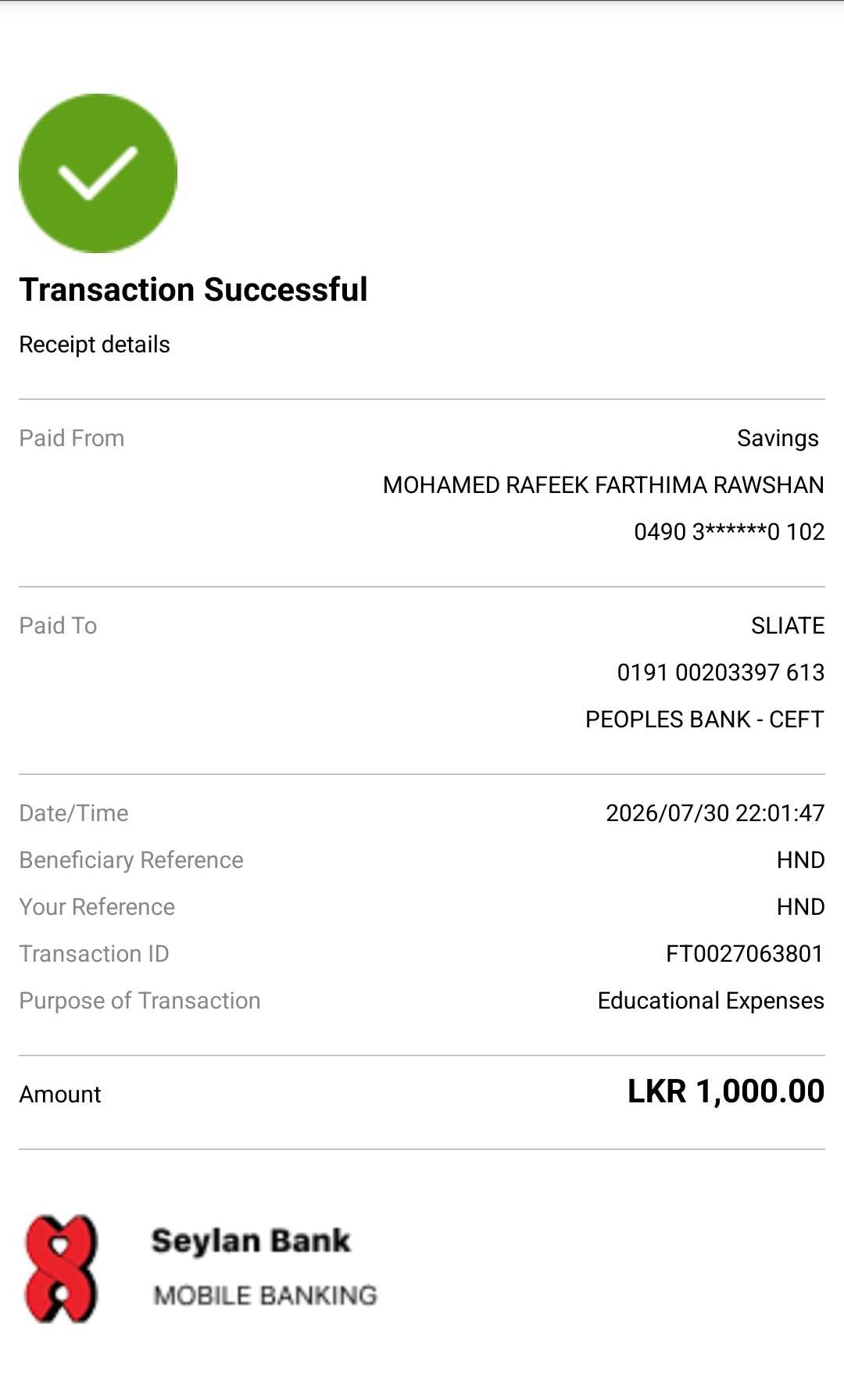Image resolution: width=844 pixels, height=1400 pixels.
Task: Click the PEOPLES BANK - CEFT text
Action: point(705,720)
